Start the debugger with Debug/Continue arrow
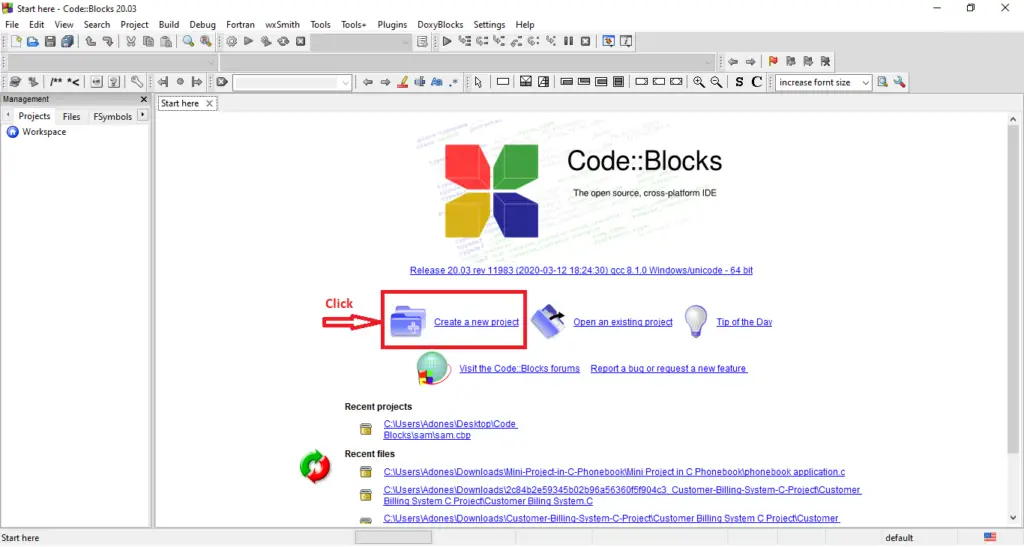The width and height of the screenshot is (1024, 547). tap(447, 42)
